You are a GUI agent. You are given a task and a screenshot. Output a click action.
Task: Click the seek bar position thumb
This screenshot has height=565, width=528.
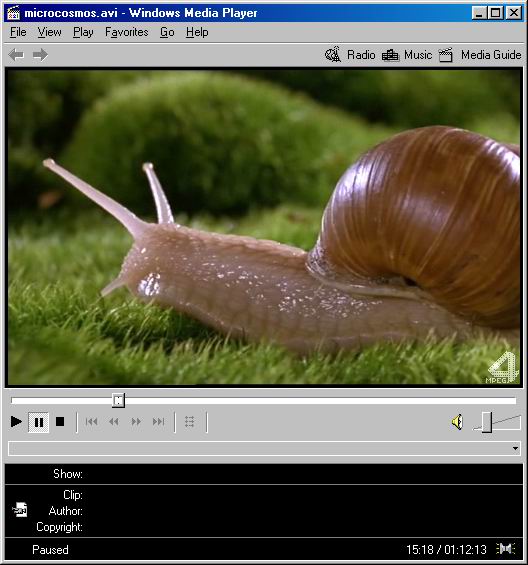point(118,400)
